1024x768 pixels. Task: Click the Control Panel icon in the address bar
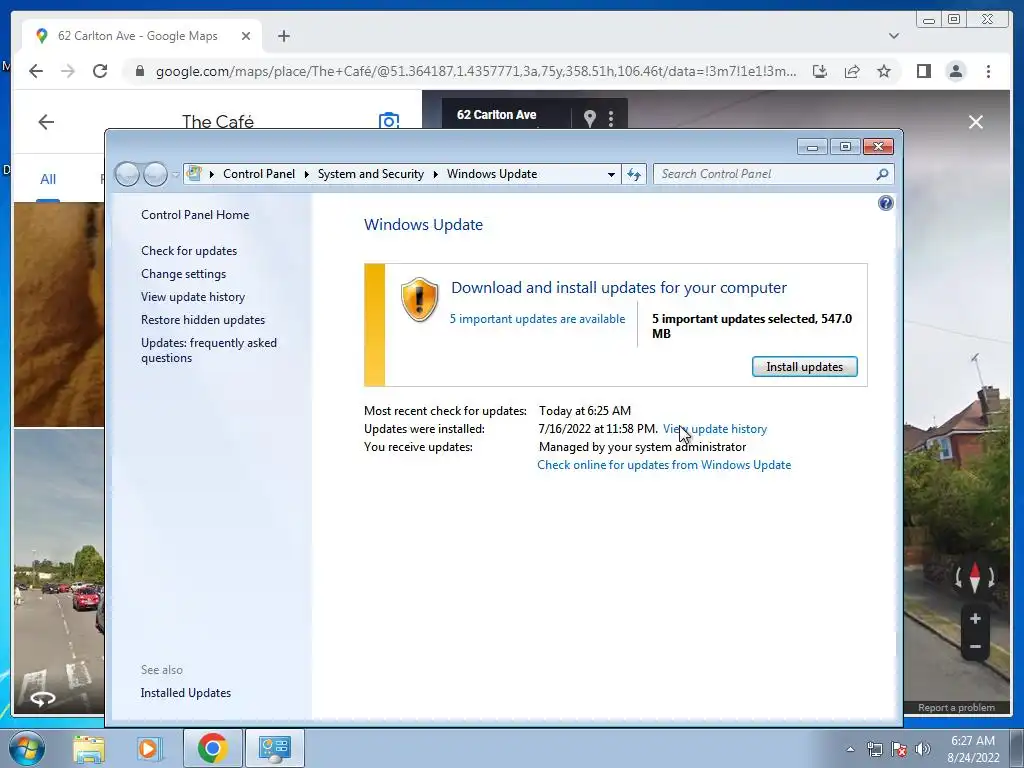[194, 174]
